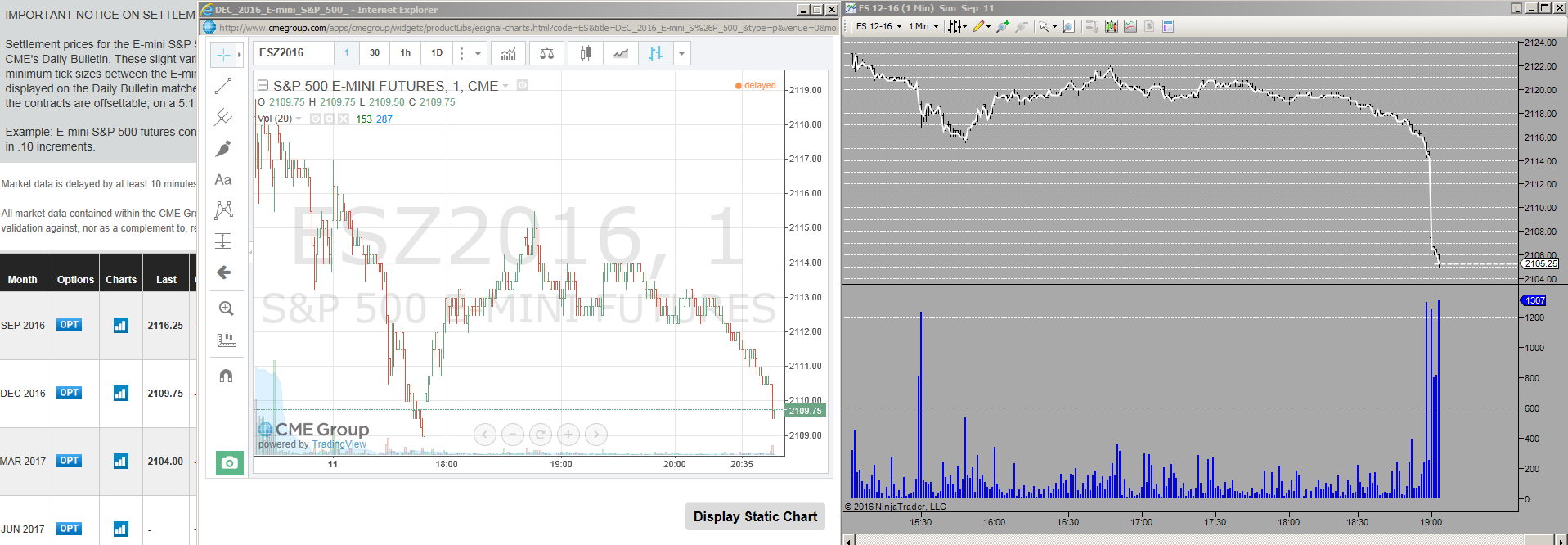
Task: Click NinjaTrader zoom in icon
Action: point(1002,26)
